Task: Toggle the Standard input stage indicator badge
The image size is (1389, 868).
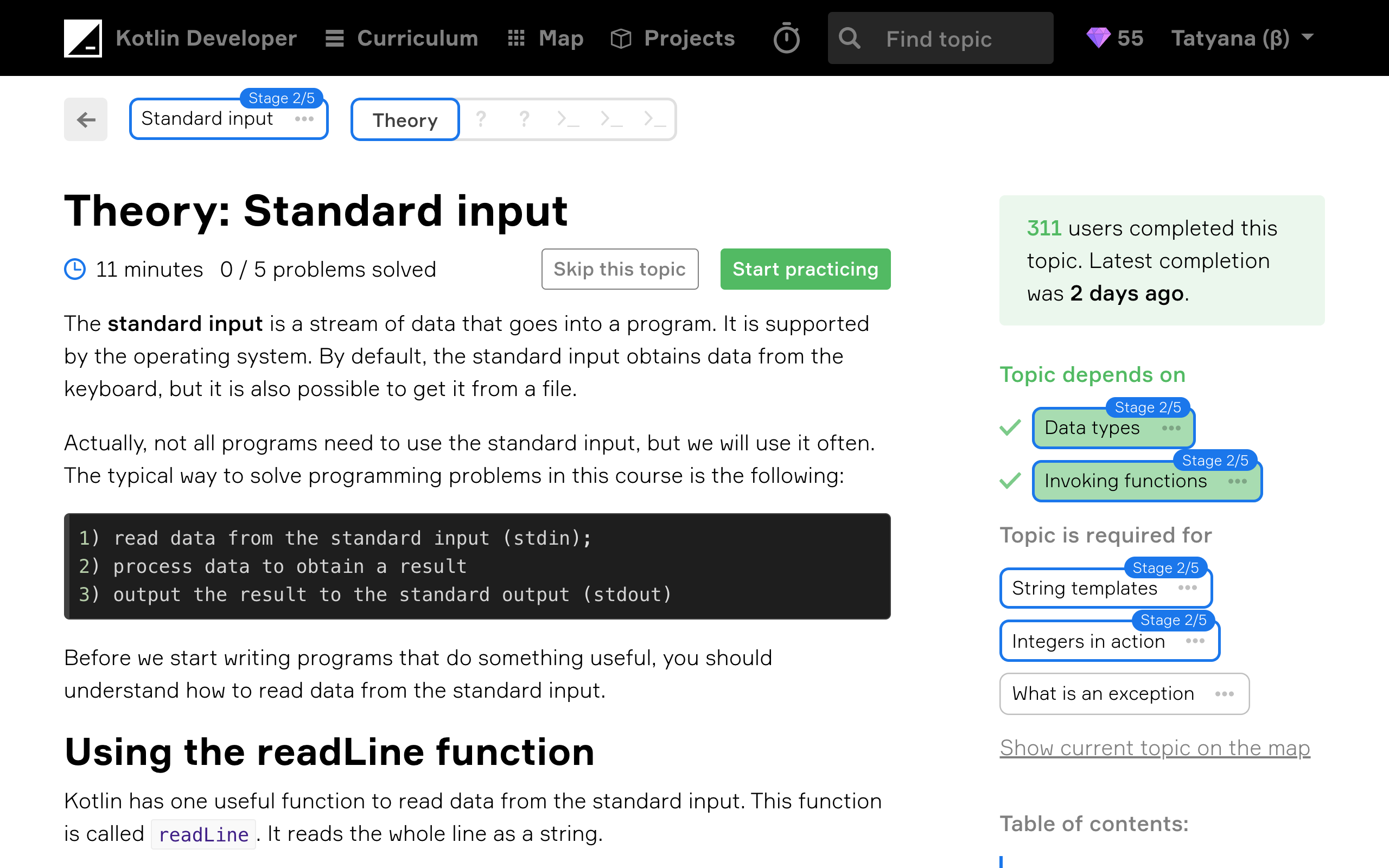Action: click(x=282, y=98)
